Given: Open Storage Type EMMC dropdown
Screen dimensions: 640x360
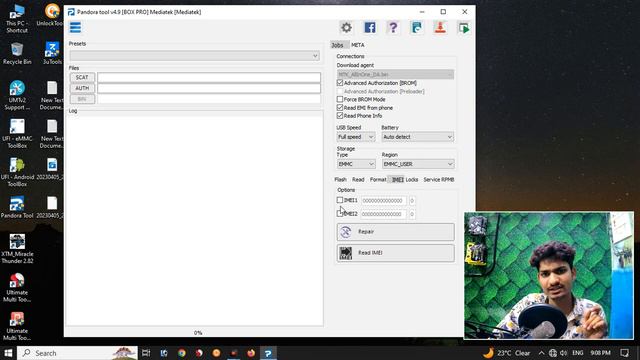Looking at the screenshot, I should [356, 164].
